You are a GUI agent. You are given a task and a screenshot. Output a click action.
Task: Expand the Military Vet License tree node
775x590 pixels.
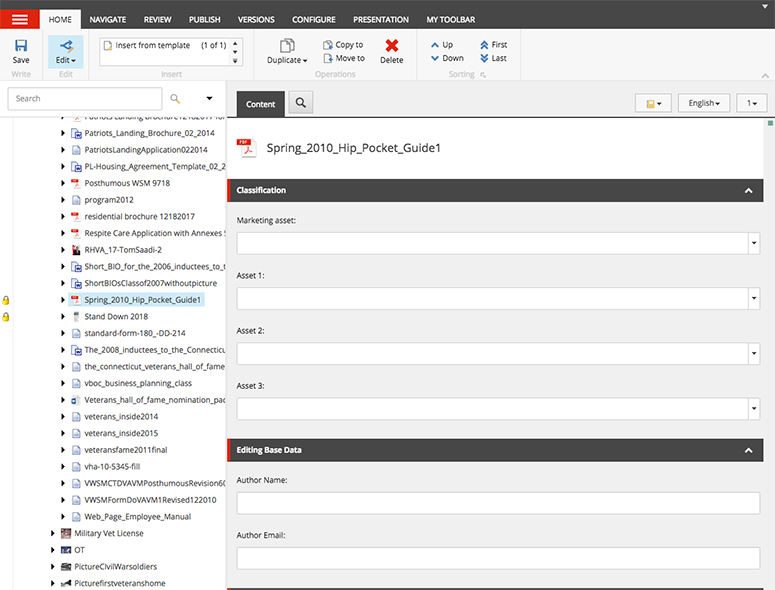53,534
